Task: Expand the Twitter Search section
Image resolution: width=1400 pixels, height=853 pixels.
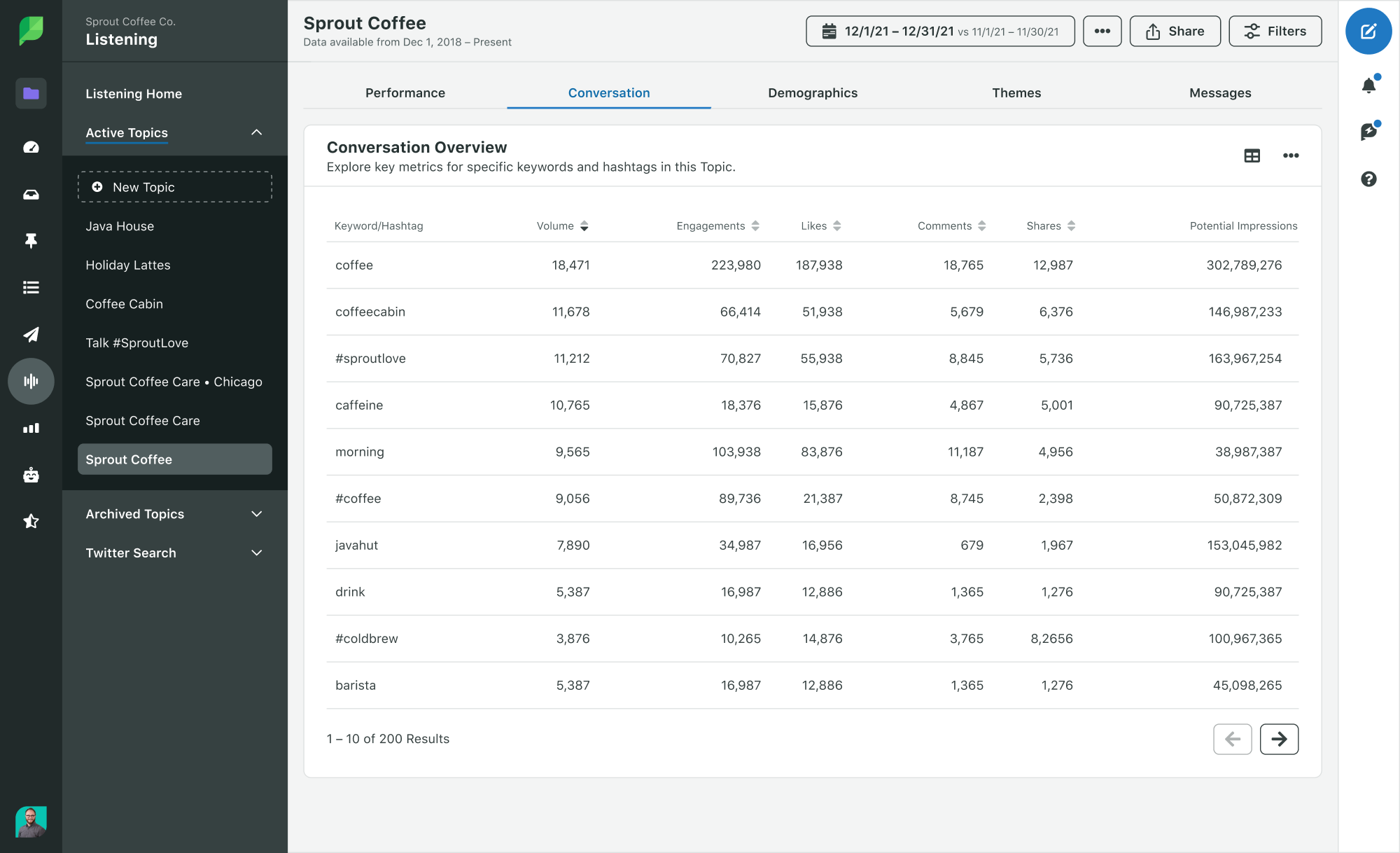Action: click(x=256, y=552)
